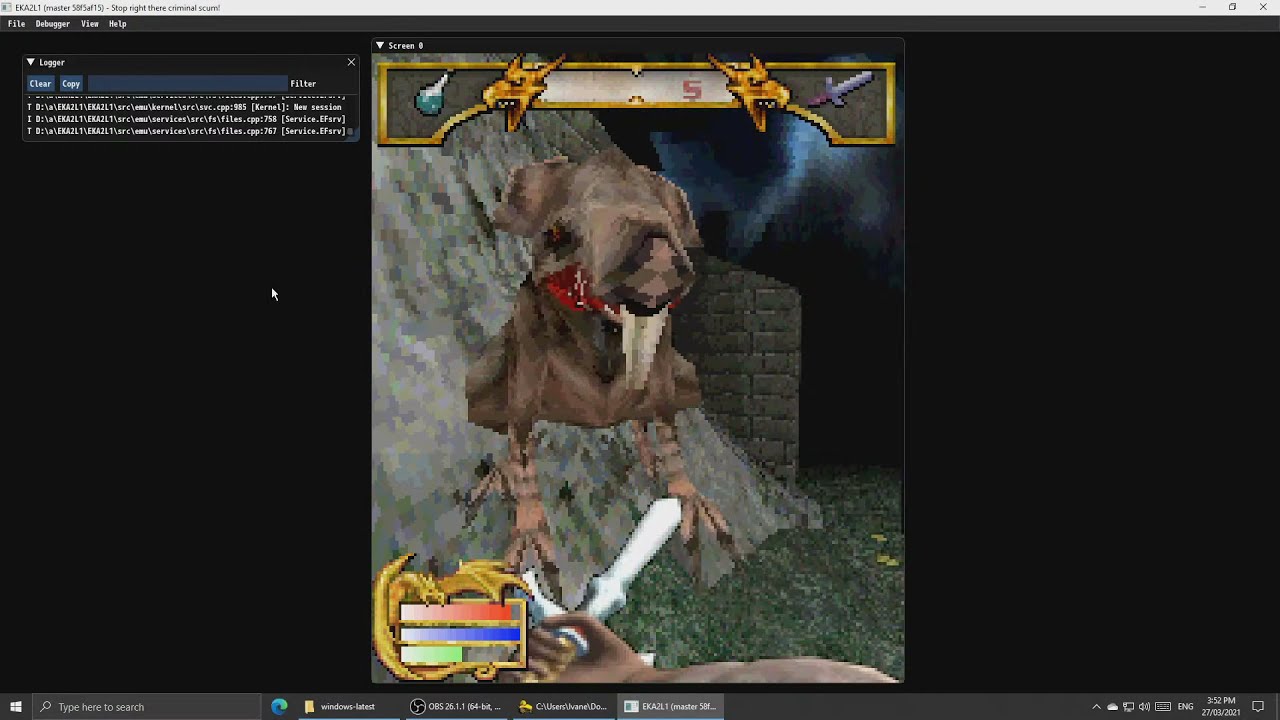The height and width of the screenshot is (720, 1280).
Task: Close the Logger panel
Action: pyautogui.click(x=351, y=62)
